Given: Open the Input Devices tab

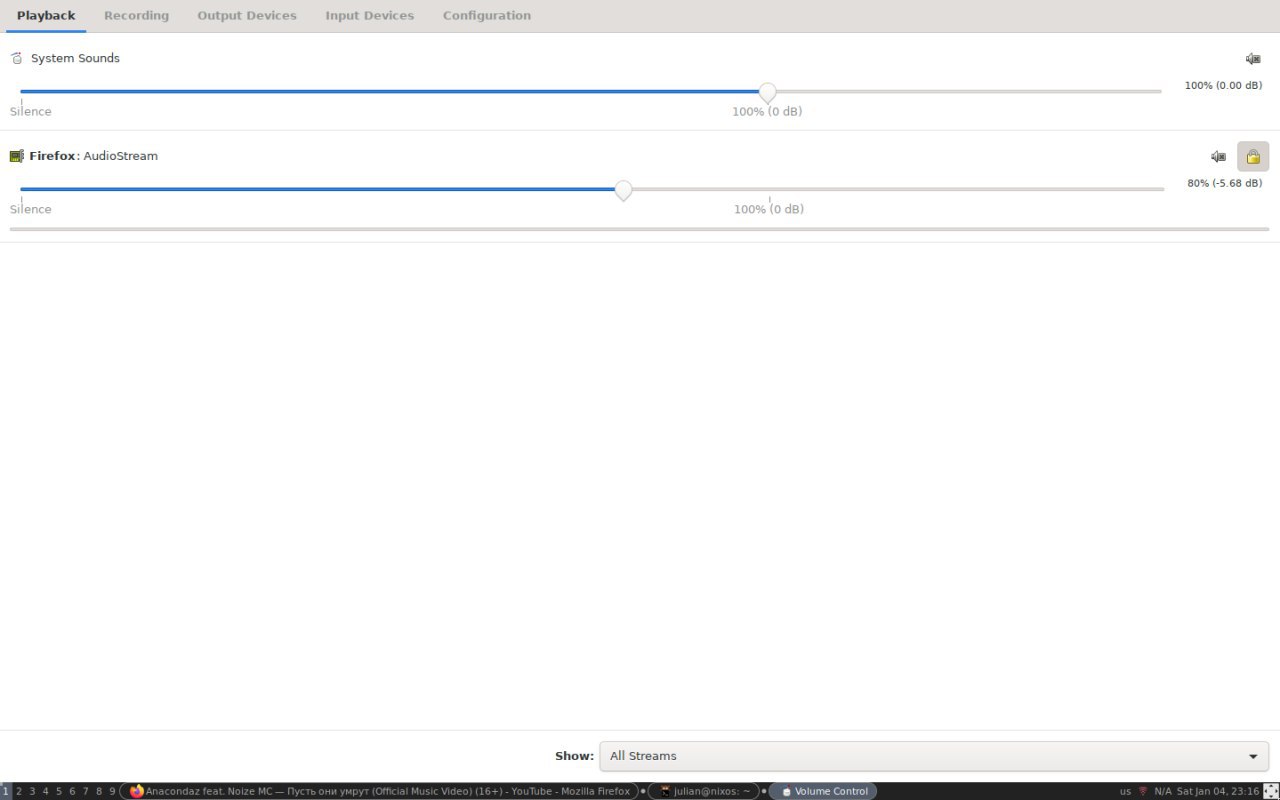Looking at the screenshot, I should click(x=369, y=16).
